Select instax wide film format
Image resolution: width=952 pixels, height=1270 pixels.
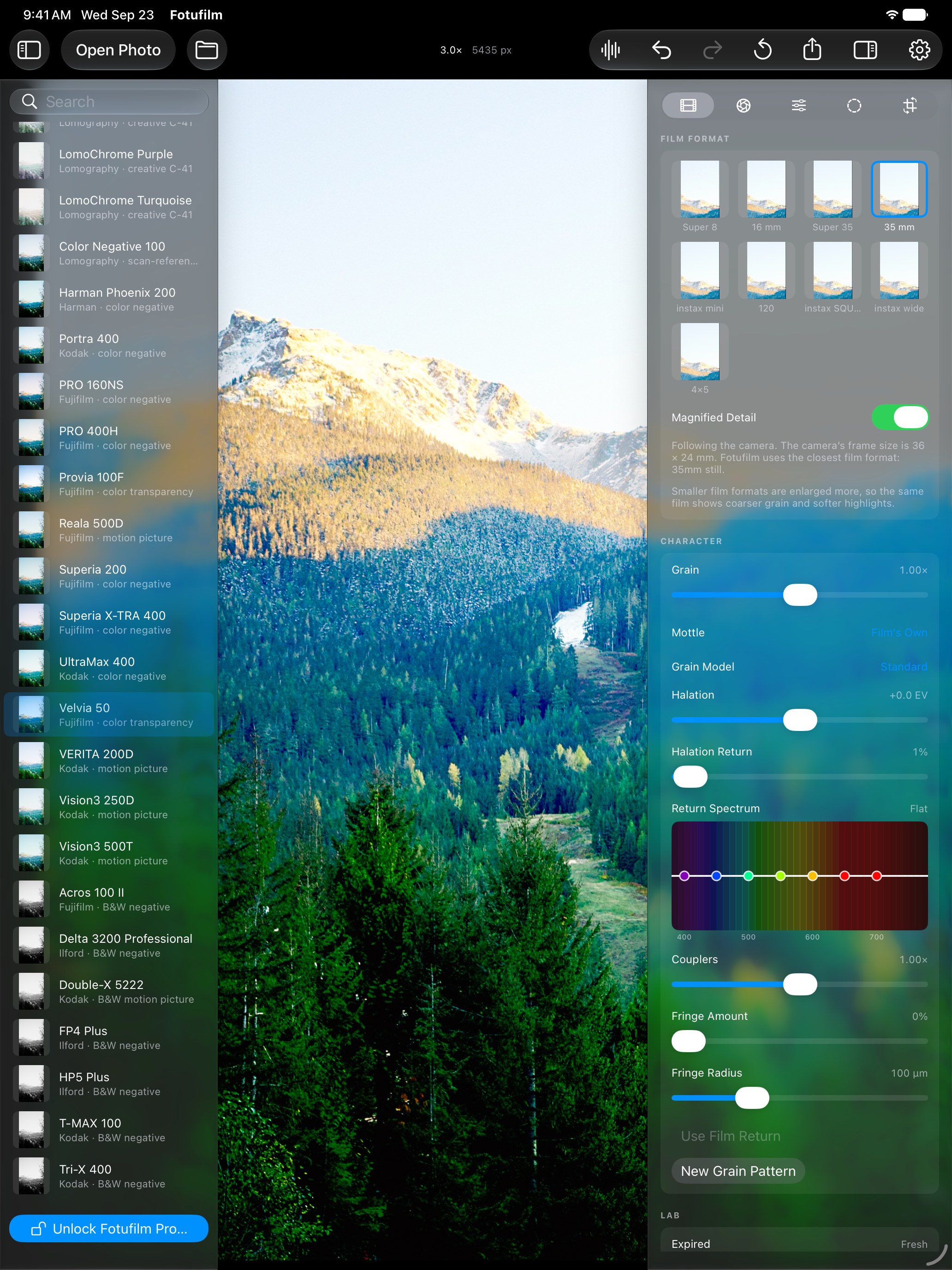(898, 278)
